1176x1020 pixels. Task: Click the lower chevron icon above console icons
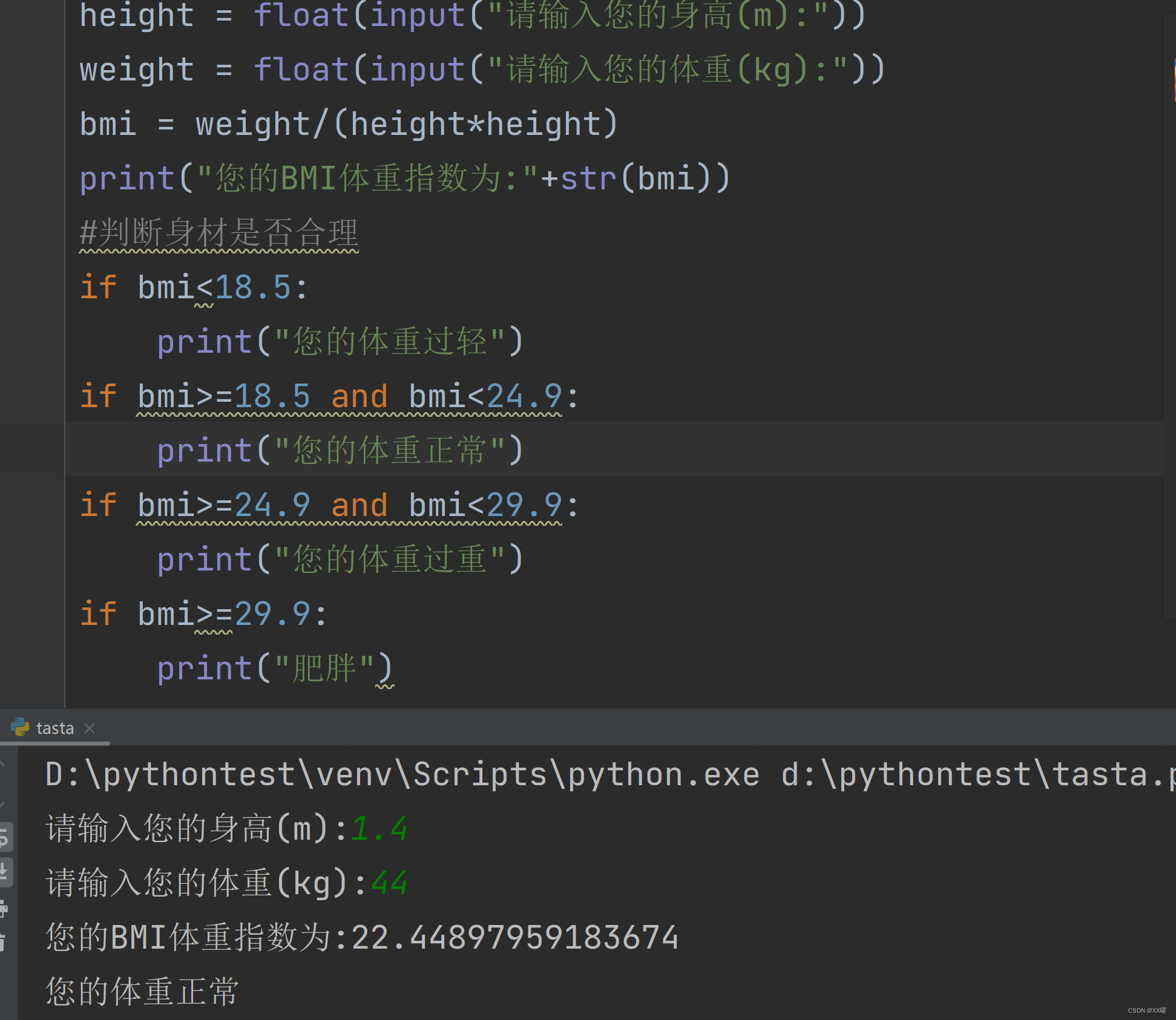(3, 803)
